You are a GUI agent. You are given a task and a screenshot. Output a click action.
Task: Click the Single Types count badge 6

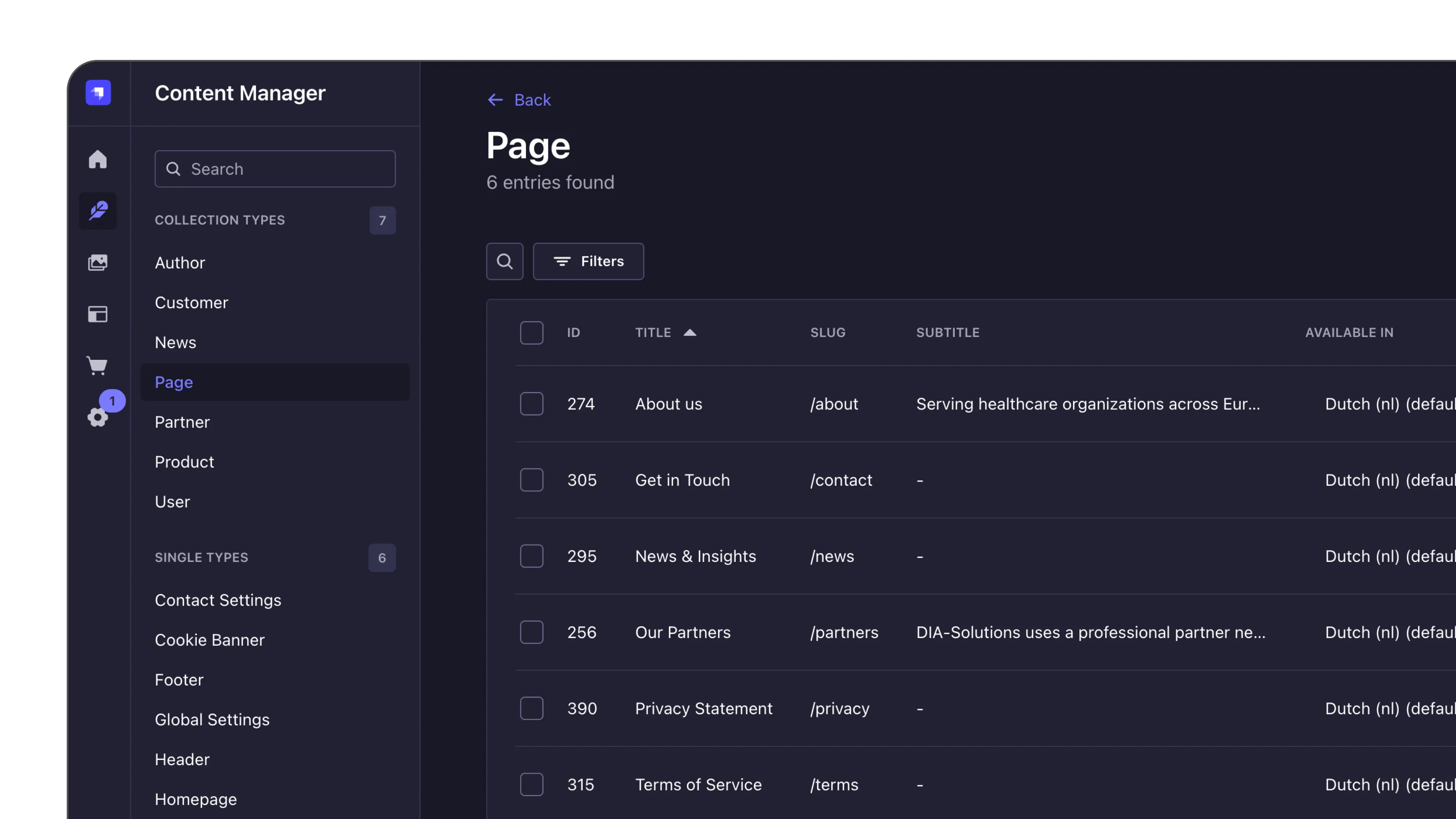(x=382, y=558)
